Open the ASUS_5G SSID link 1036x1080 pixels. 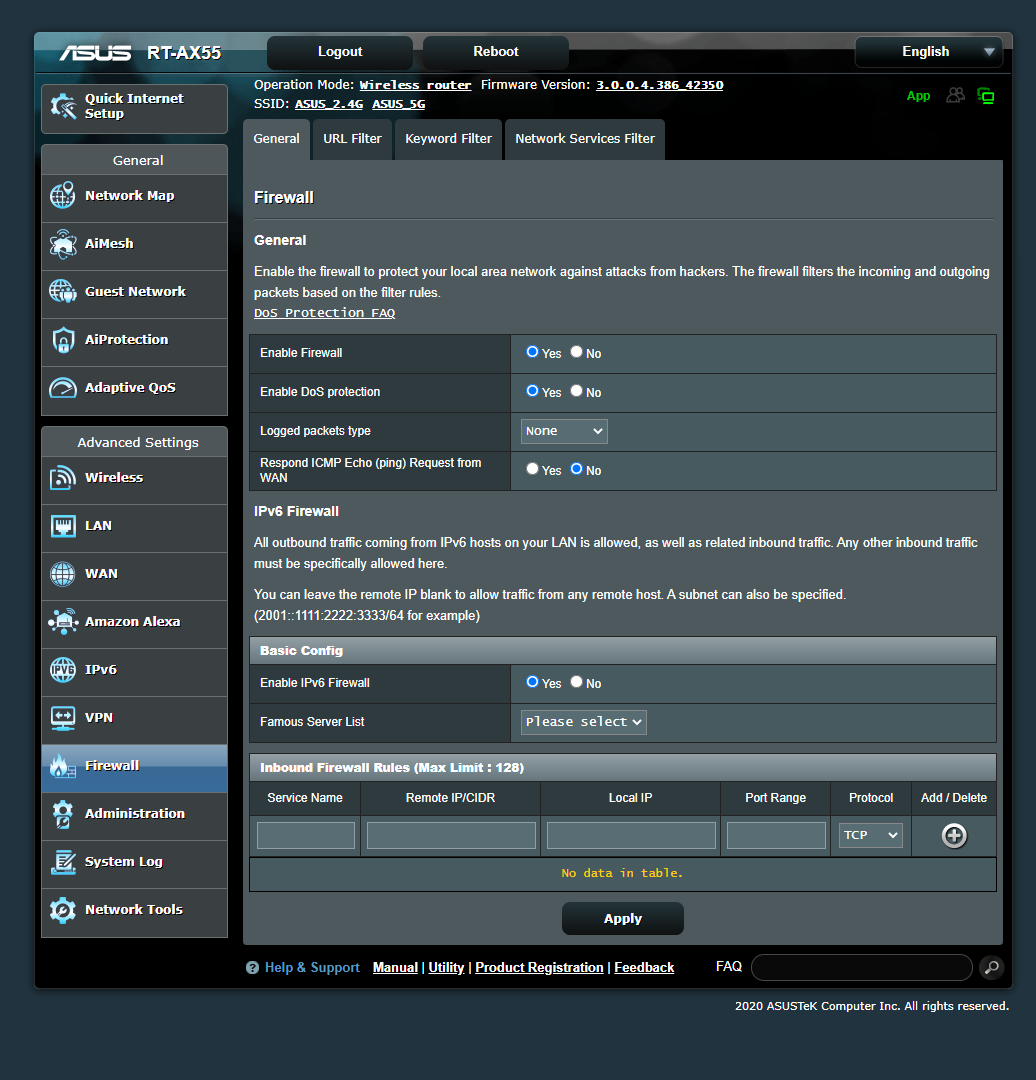click(x=399, y=104)
